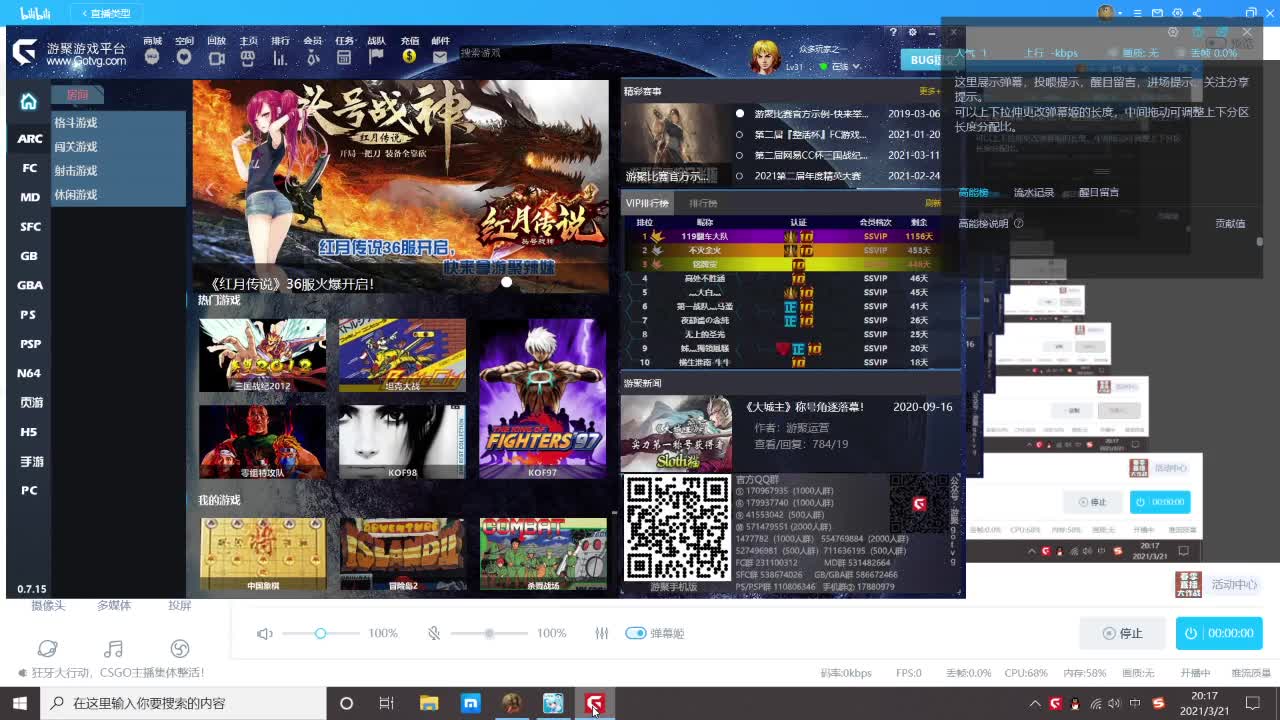The height and width of the screenshot is (720, 1280).
Task: Open 活动中心 activity center
Action: pos(1234,585)
